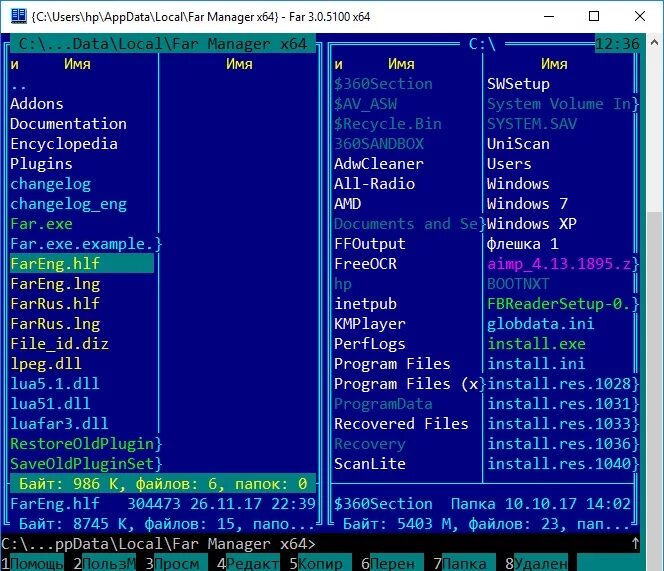664x571 pixels.
Task: Select the install.exe file
Action: 536,344
